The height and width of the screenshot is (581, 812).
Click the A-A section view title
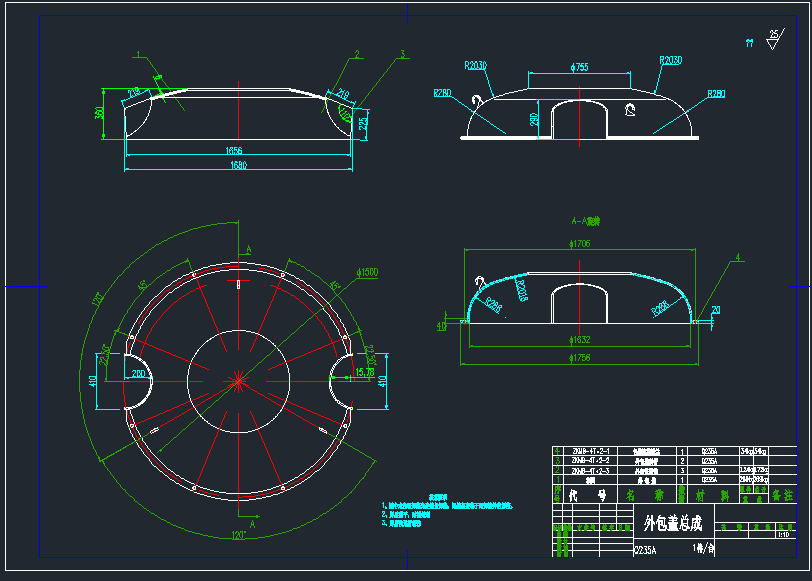point(585,222)
